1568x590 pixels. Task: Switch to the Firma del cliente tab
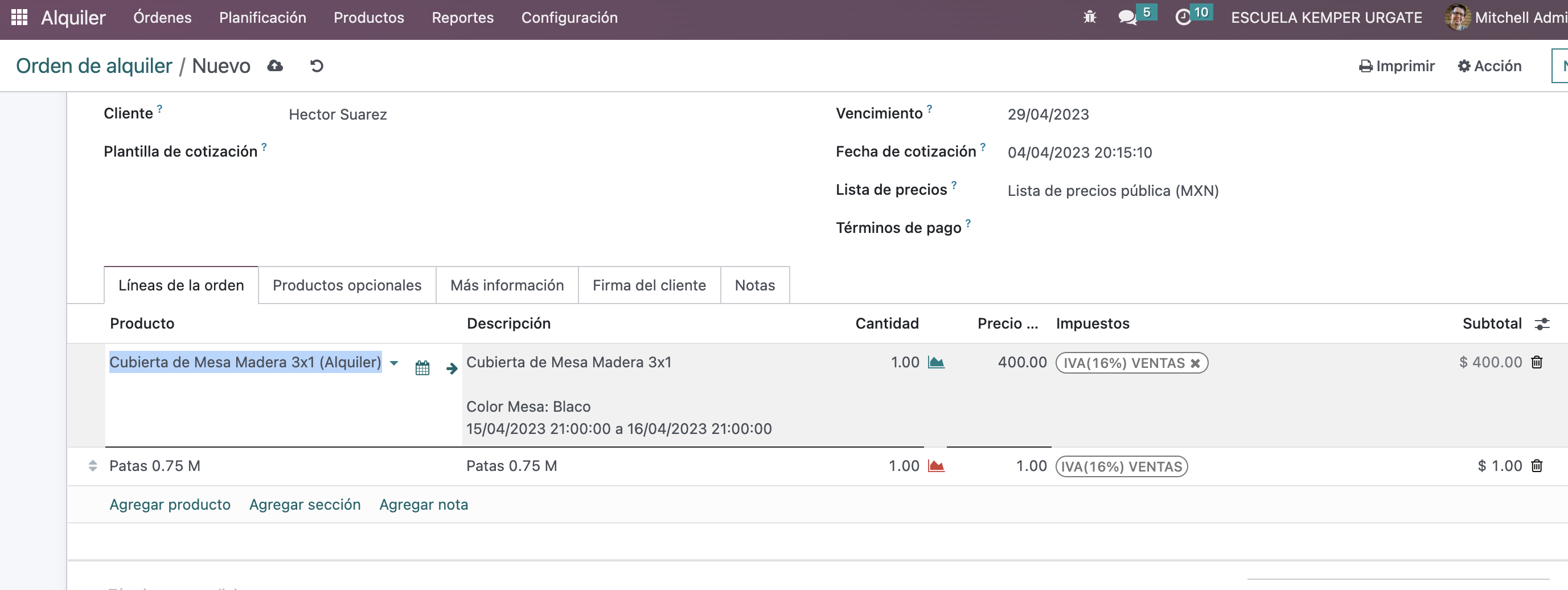(648, 284)
